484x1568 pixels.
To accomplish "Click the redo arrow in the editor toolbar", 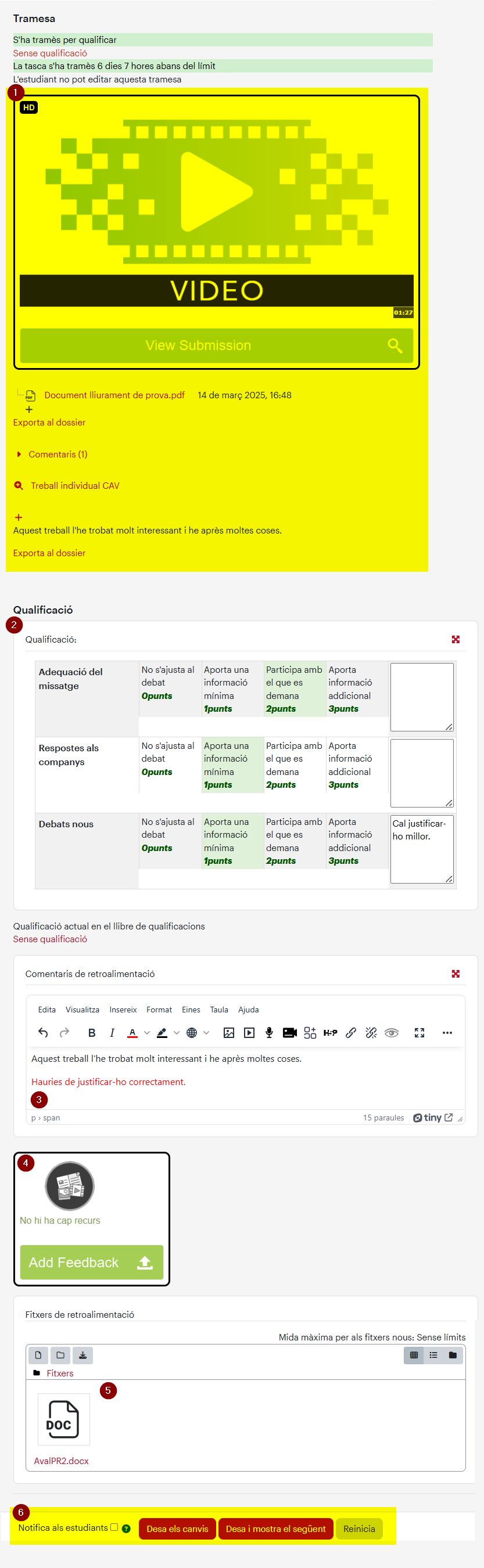I will pyautogui.click(x=64, y=1032).
